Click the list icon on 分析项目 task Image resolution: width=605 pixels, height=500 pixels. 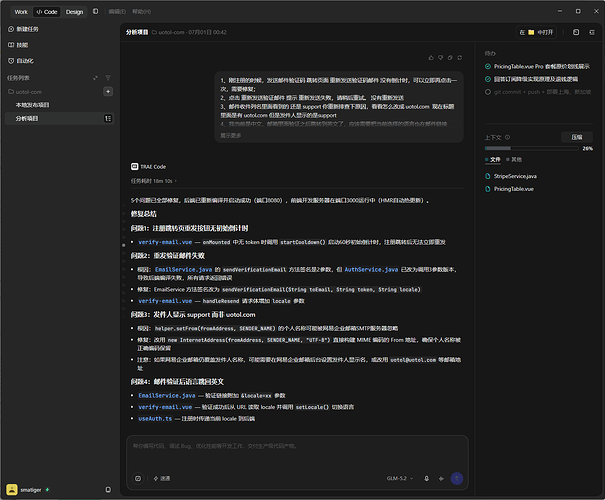click(x=108, y=118)
